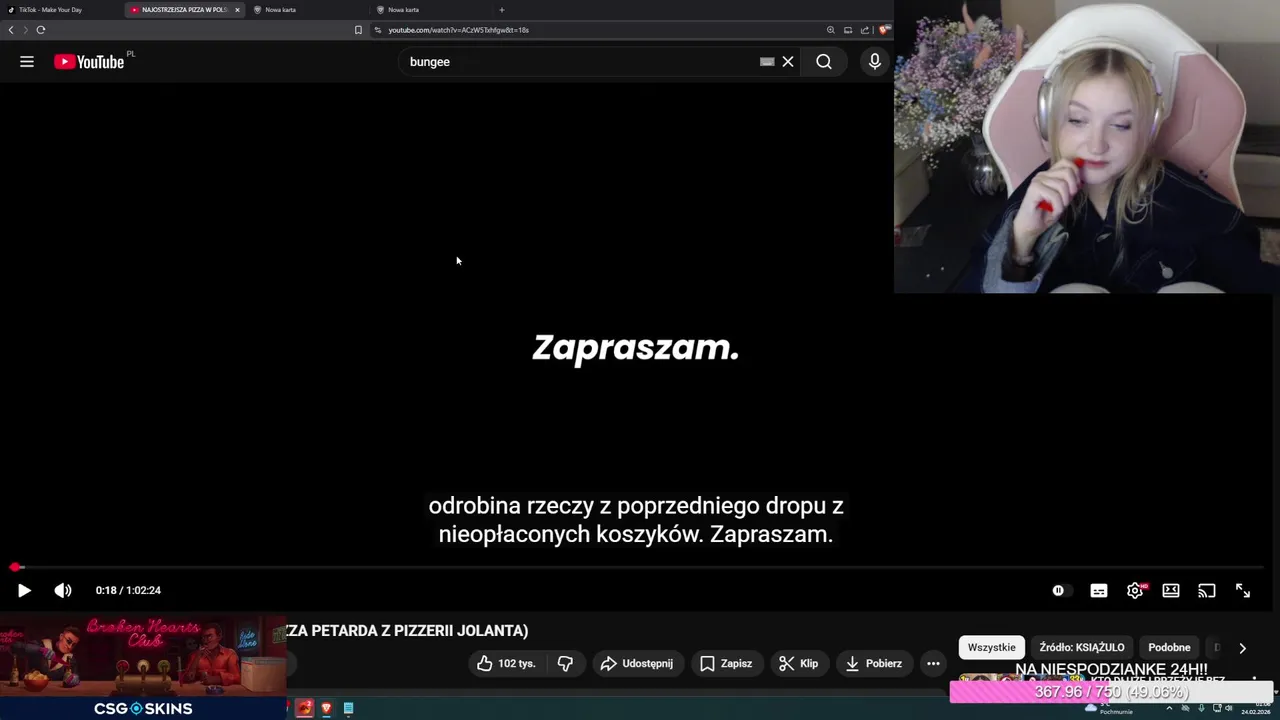Open picture-in-picture screen icon in address bar

coord(848,30)
